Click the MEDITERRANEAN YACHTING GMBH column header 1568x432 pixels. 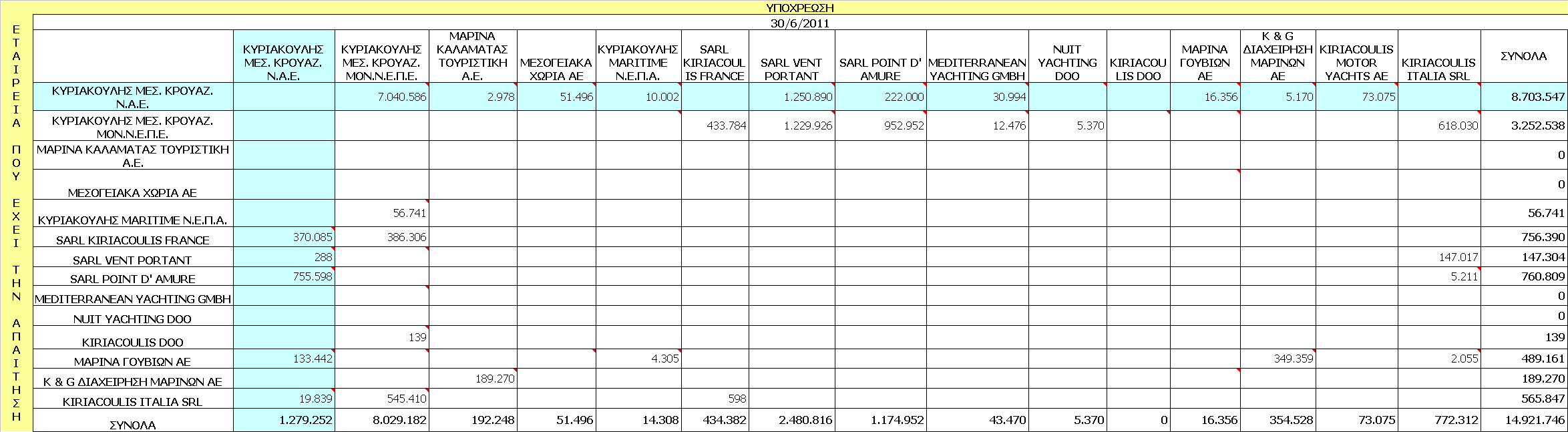pyautogui.click(x=977, y=69)
